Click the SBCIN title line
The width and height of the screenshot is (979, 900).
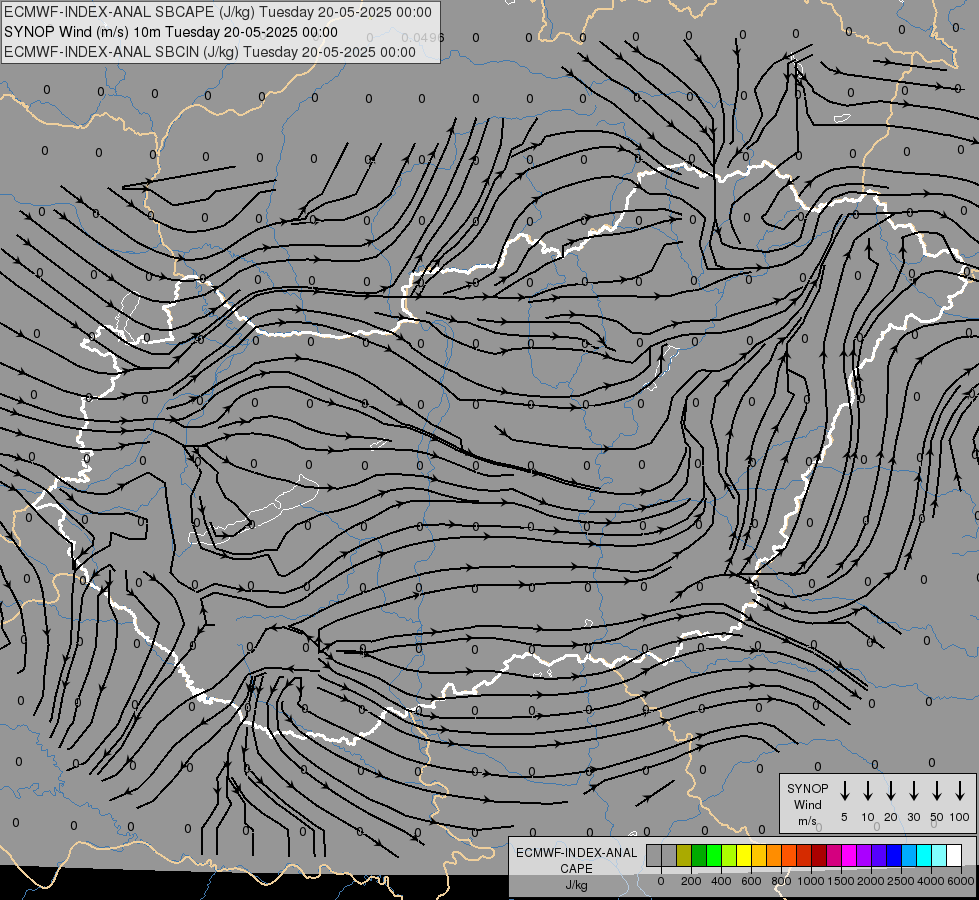tap(210, 52)
